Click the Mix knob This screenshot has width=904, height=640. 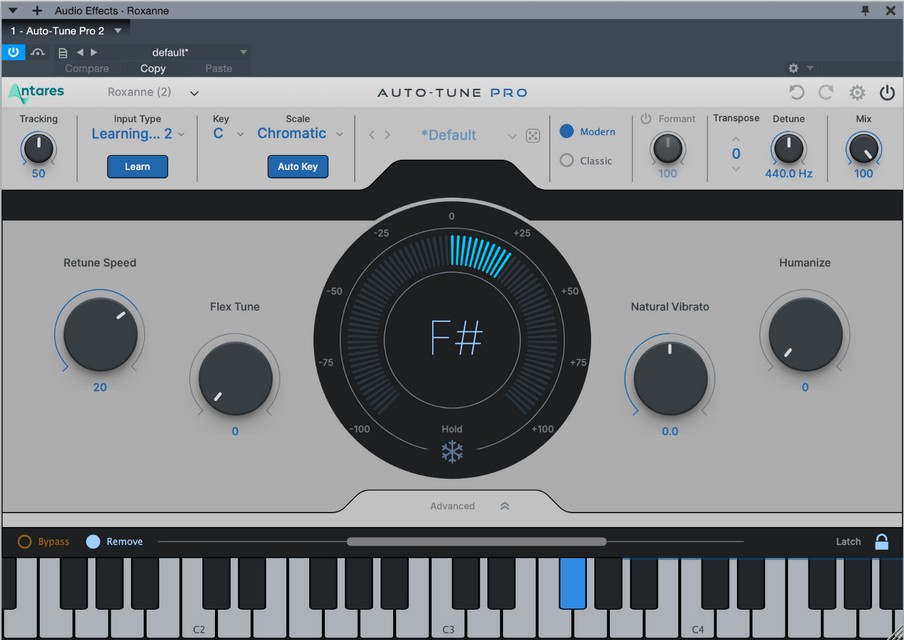click(863, 148)
